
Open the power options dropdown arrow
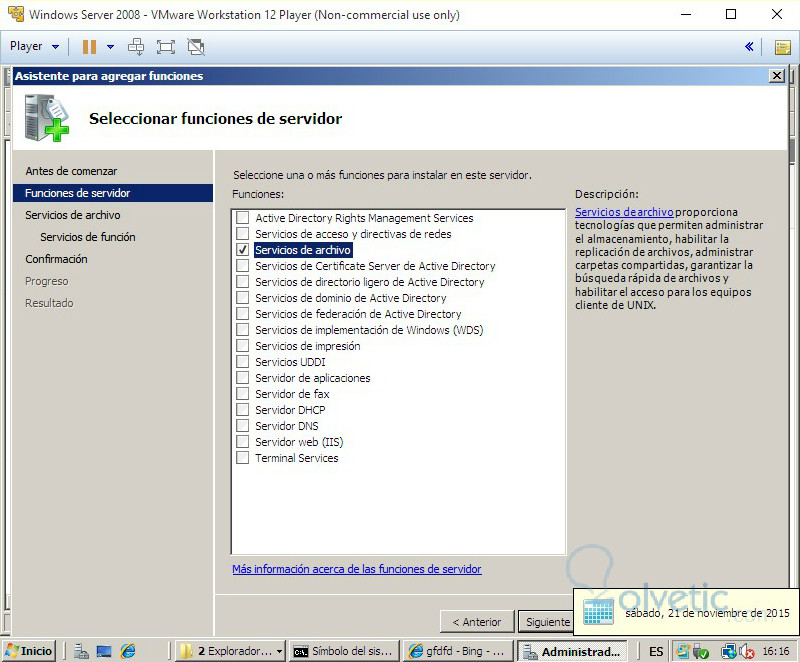[x=110, y=47]
